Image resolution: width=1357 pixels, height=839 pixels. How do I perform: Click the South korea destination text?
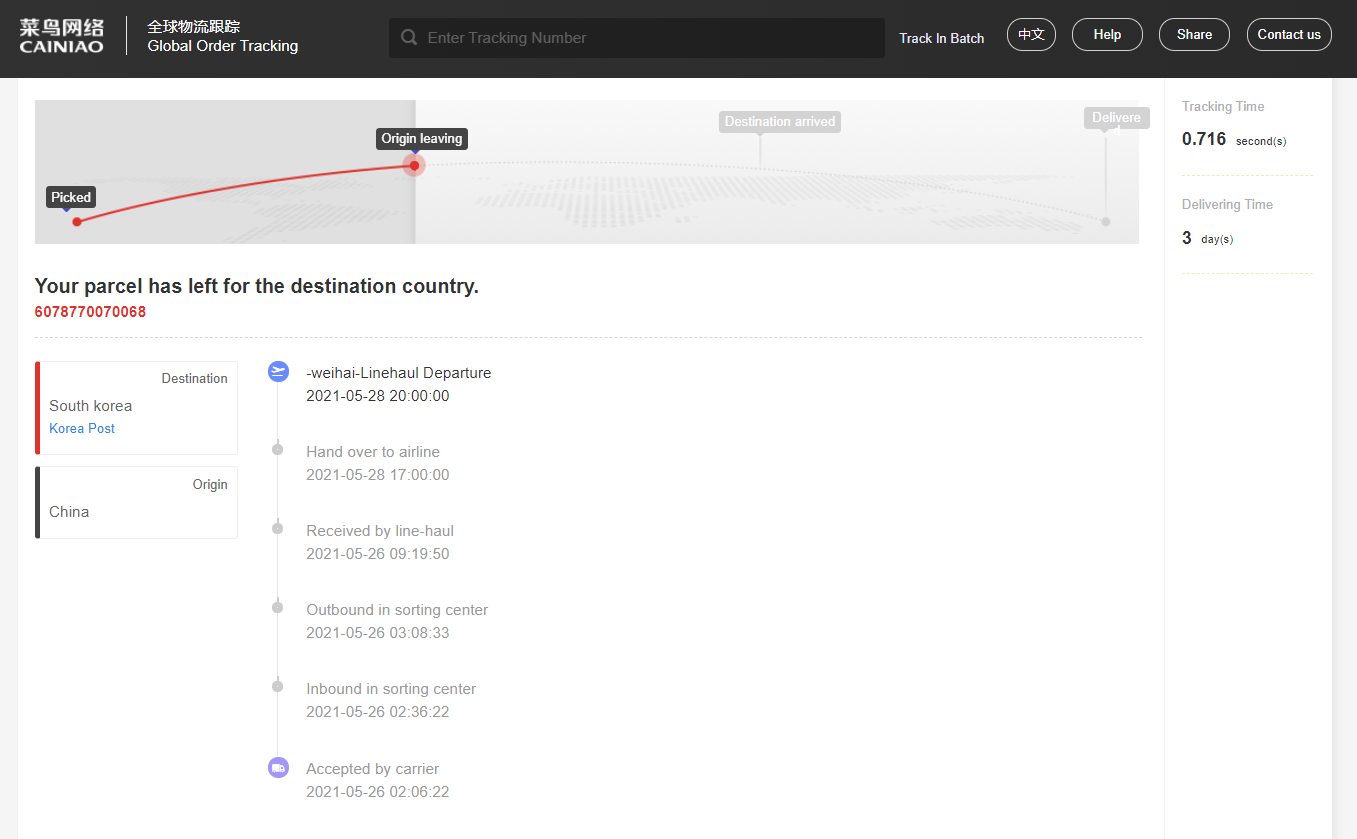90,406
